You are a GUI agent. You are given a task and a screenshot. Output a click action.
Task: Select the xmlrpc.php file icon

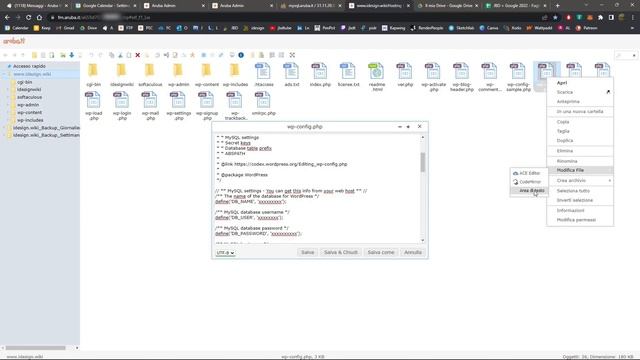(x=263, y=100)
